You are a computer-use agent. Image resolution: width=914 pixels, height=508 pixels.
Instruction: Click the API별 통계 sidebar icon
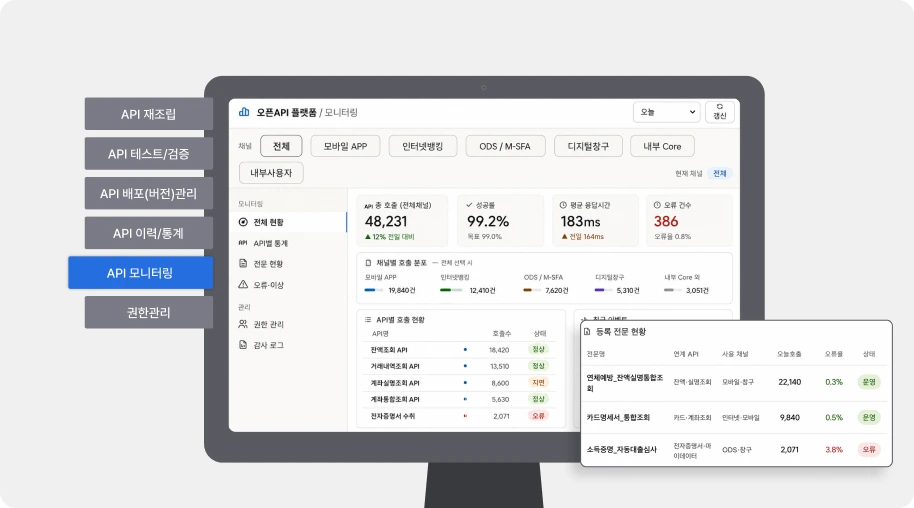pos(243,243)
